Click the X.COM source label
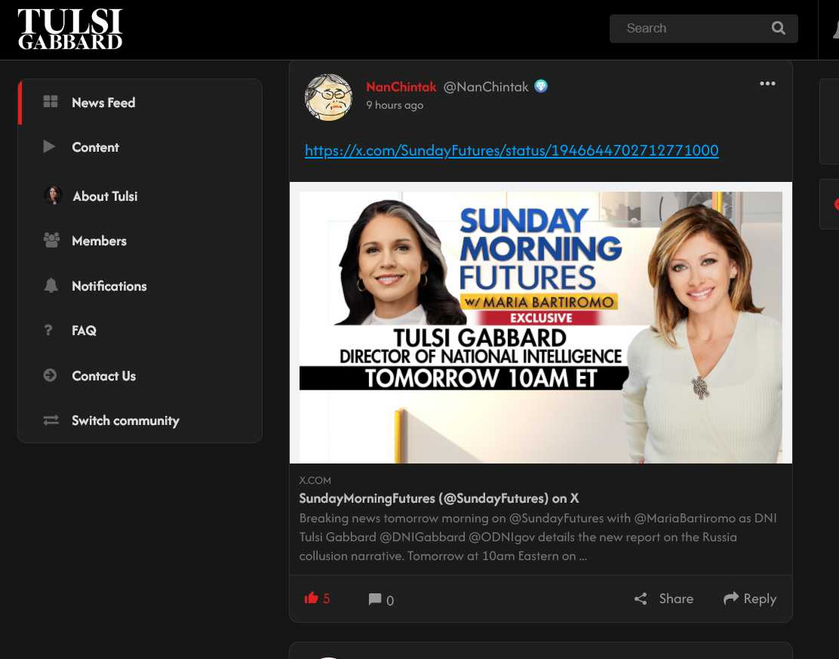This screenshot has width=839, height=659. [315, 480]
